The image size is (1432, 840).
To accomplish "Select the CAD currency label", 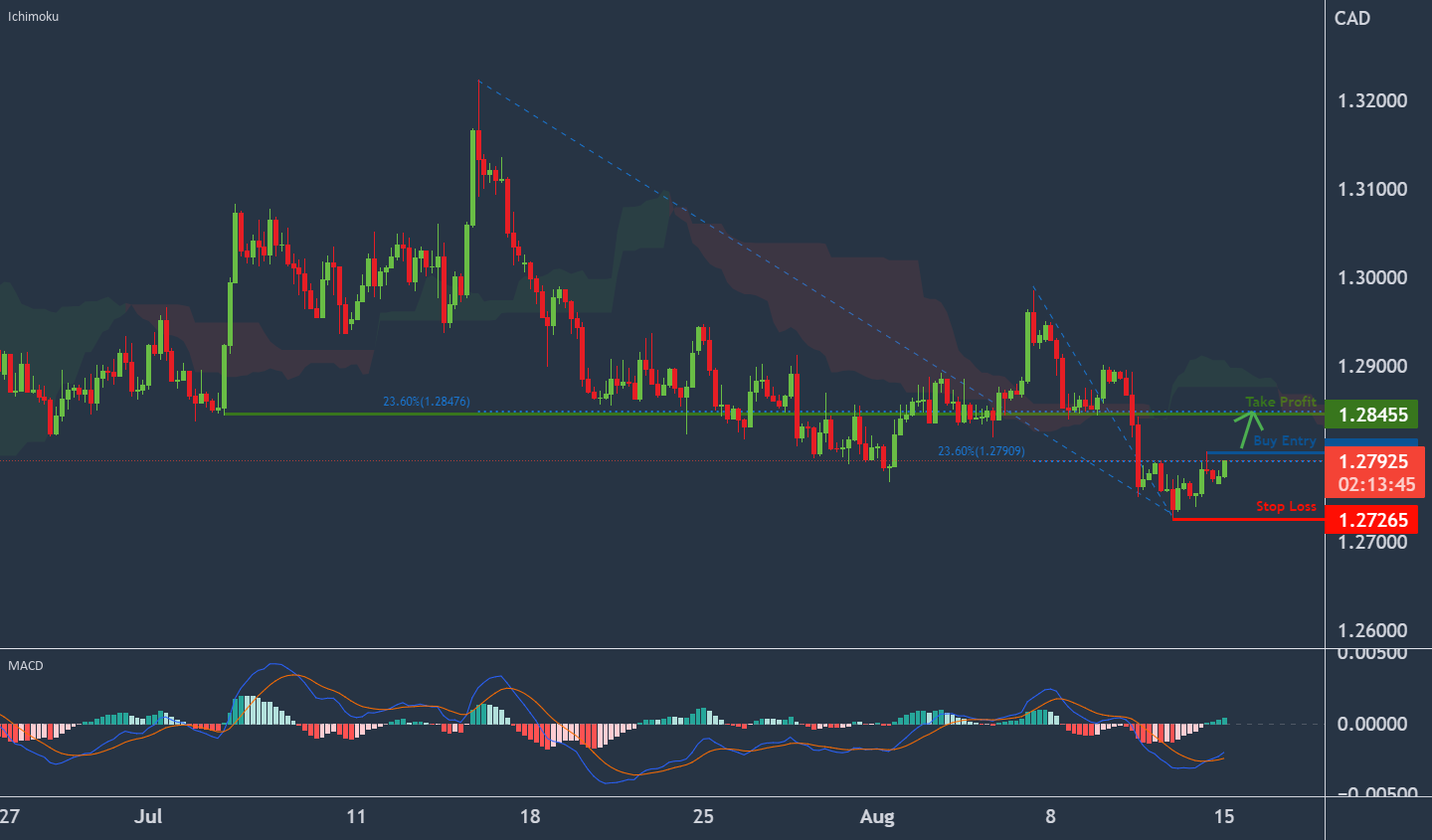I will 1352,18.
